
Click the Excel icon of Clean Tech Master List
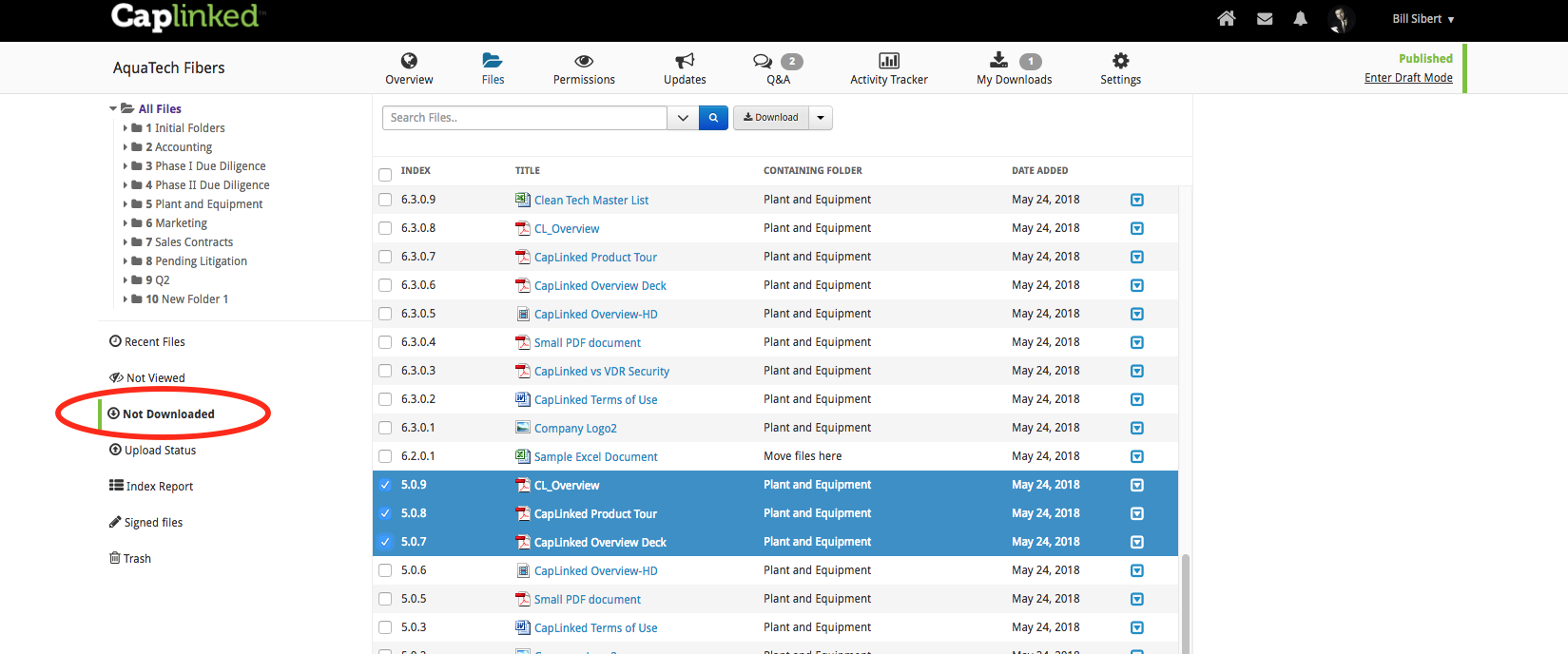(x=523, y=200)
